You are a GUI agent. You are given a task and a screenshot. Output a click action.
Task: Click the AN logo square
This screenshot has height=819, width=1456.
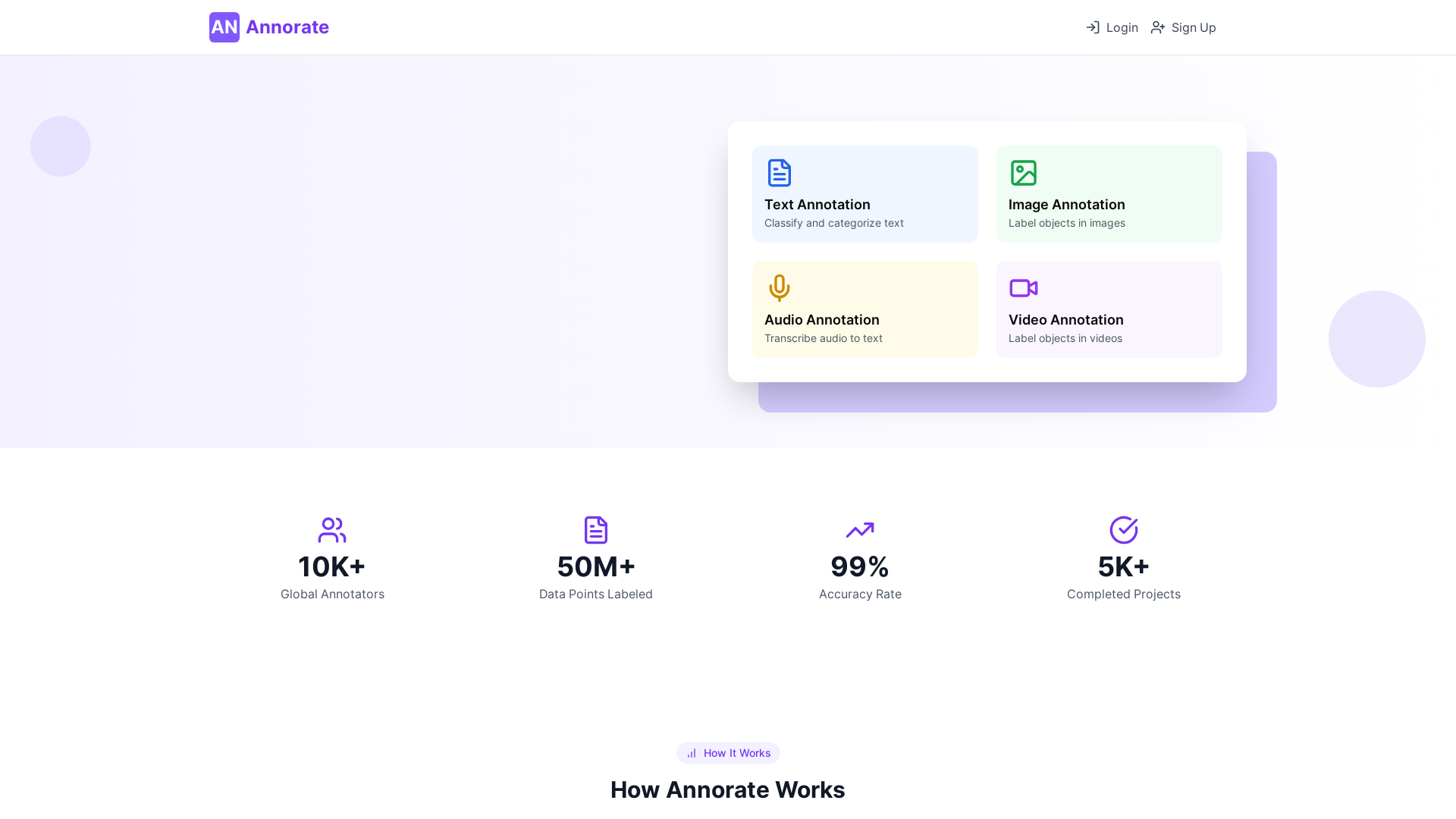coord(224,27)
